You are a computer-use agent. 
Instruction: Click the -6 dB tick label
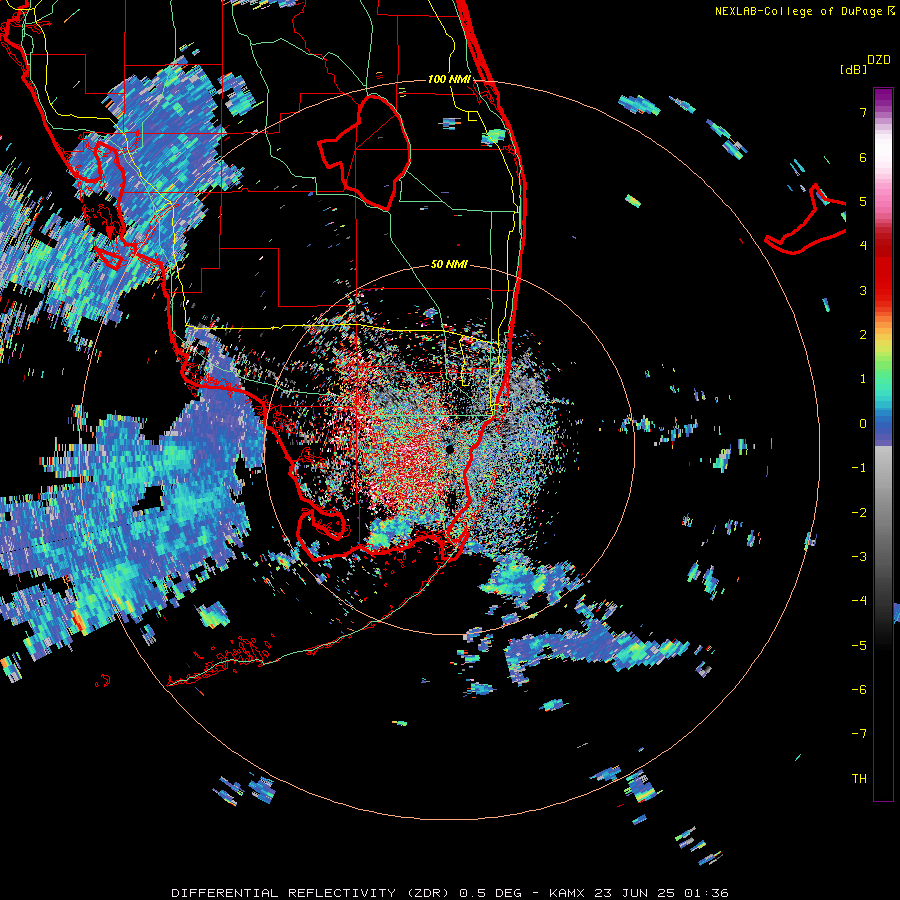tap(859, 689)
